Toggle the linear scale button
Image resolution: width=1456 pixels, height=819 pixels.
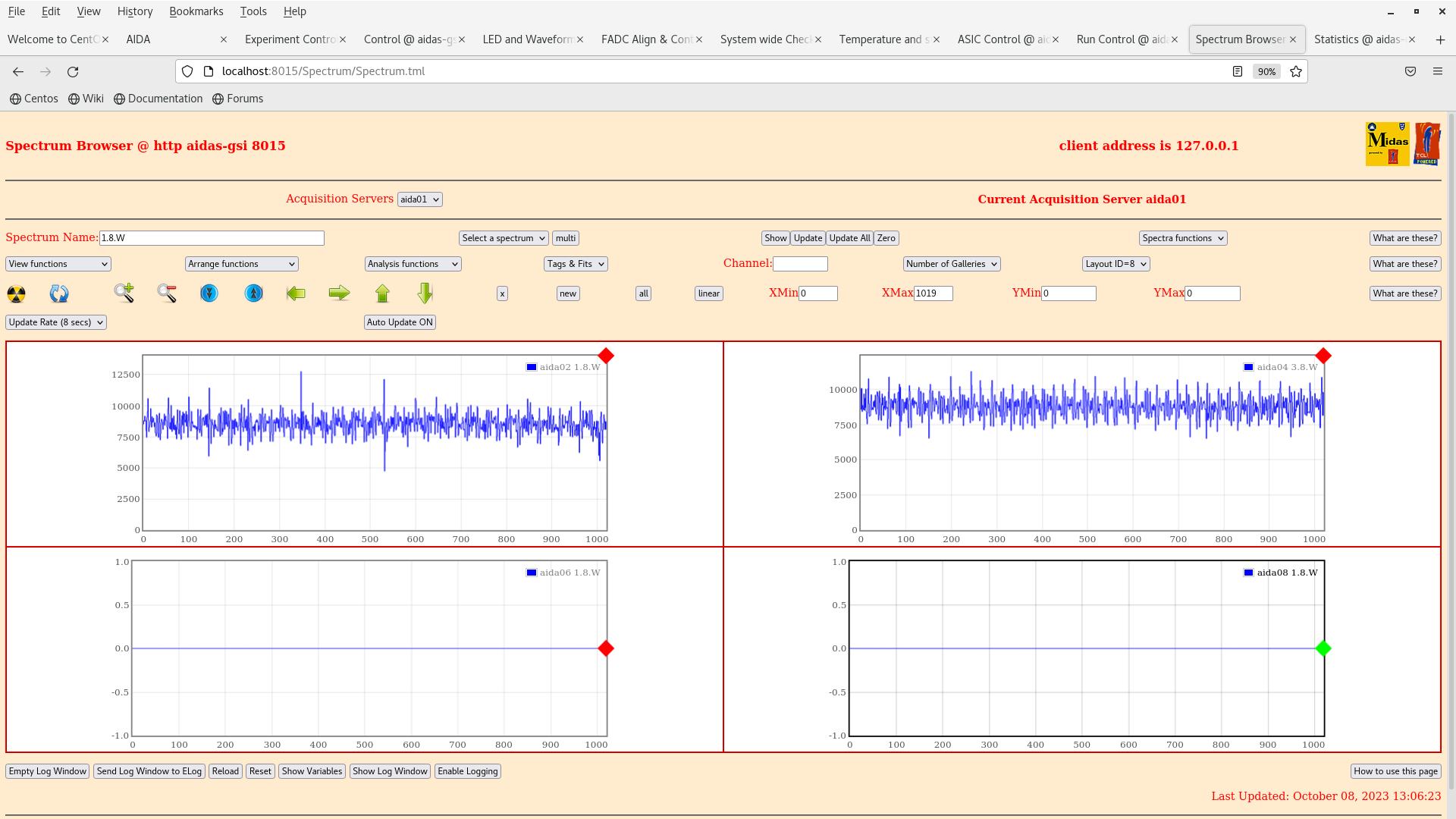(708, 293)
